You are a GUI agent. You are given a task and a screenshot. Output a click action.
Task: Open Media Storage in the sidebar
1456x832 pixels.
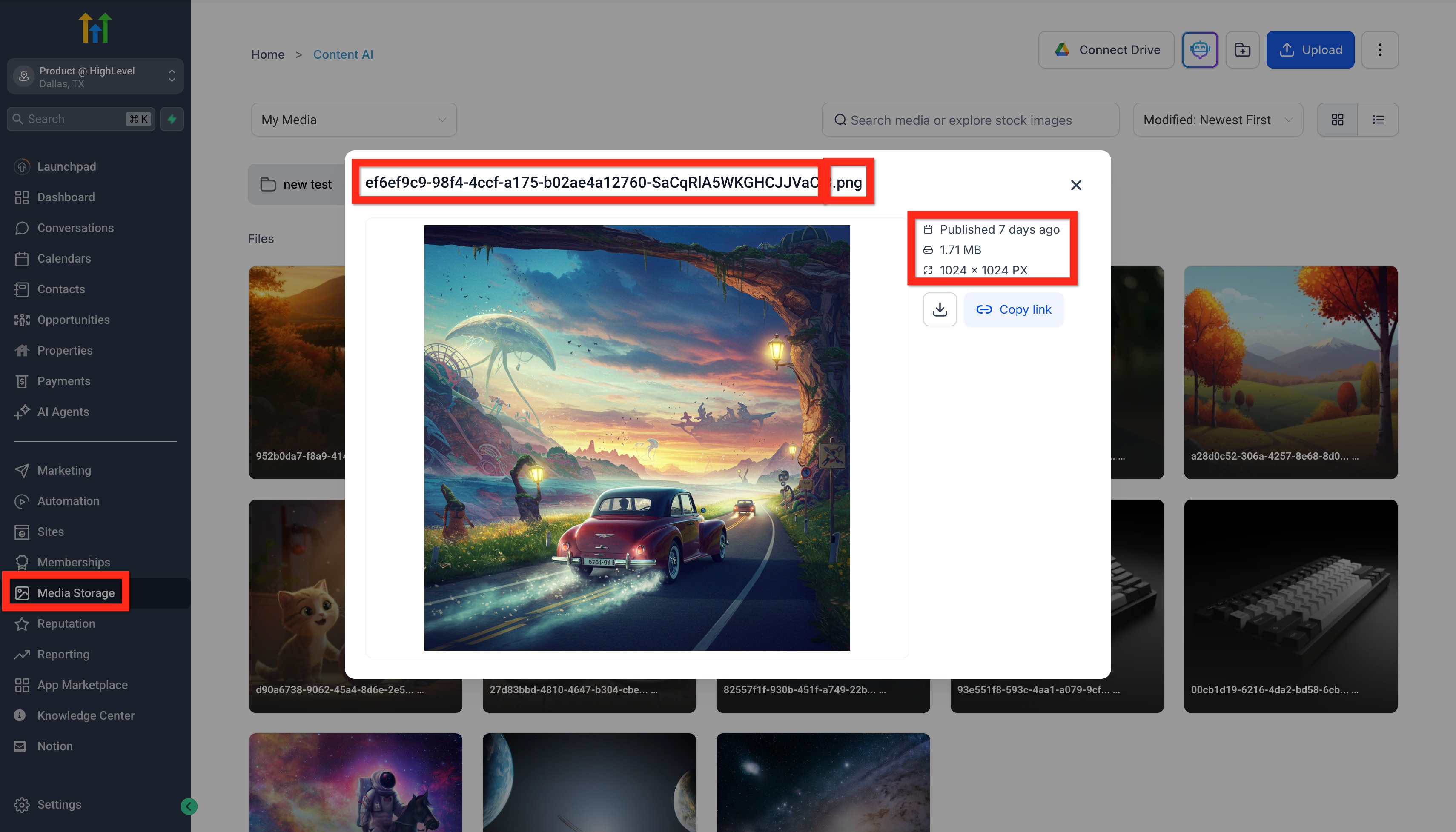tap(75, 592)
